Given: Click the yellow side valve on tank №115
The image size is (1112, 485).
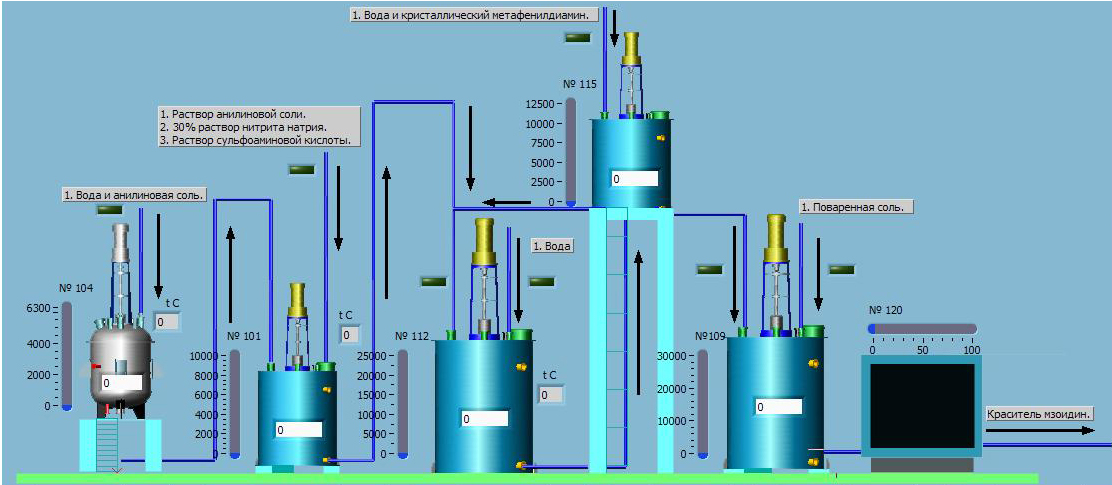Looking at the screenshot, I should point(661,138).
